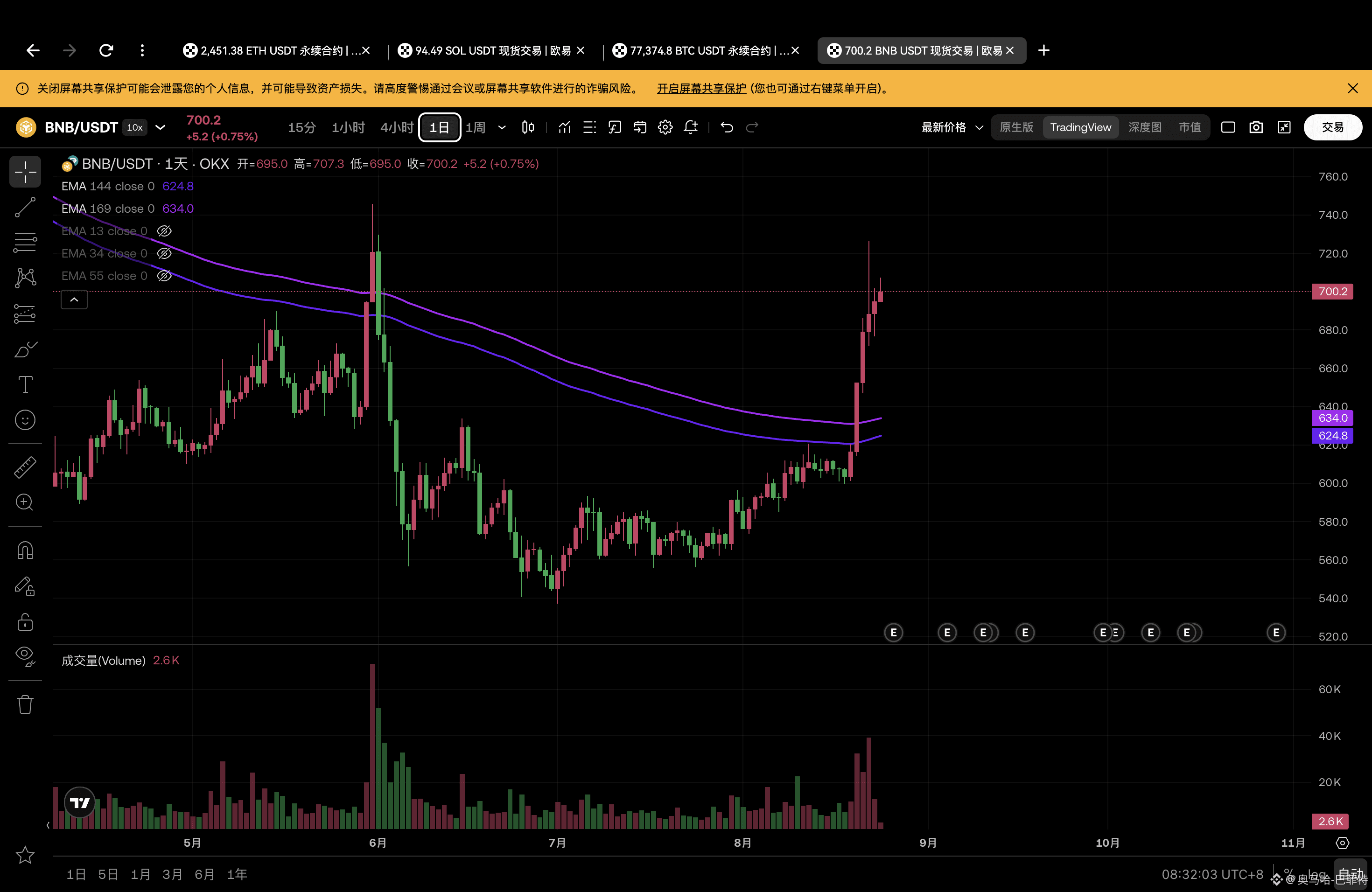Open the ETH USDT perpetual browser tab
Image resolution: width=1372 pixels, height=892 pixels.
[276, 51]
